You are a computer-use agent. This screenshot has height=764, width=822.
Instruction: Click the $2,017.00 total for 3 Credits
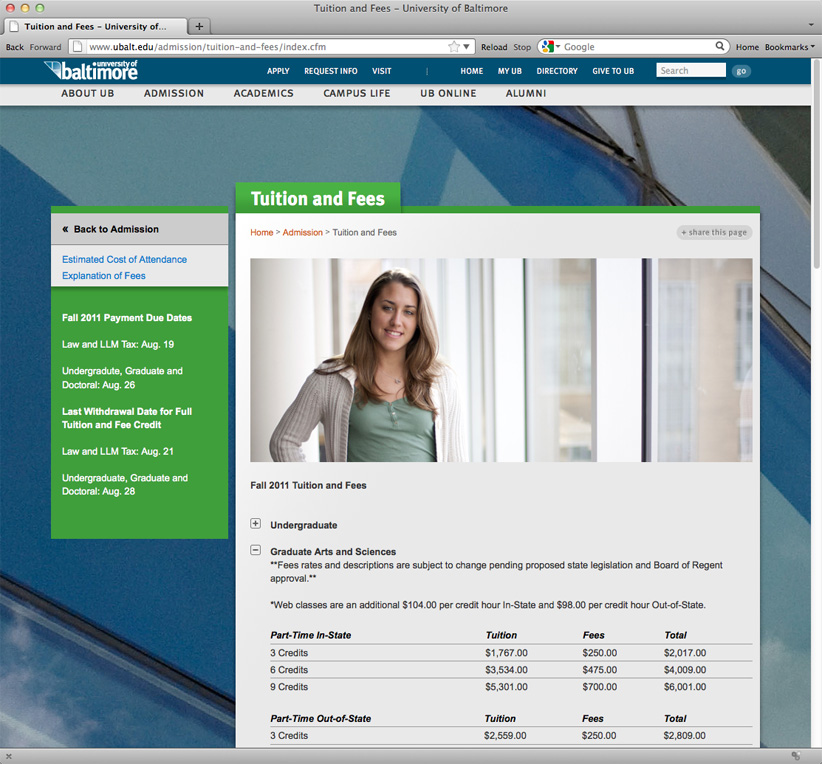tap(685, 653)
